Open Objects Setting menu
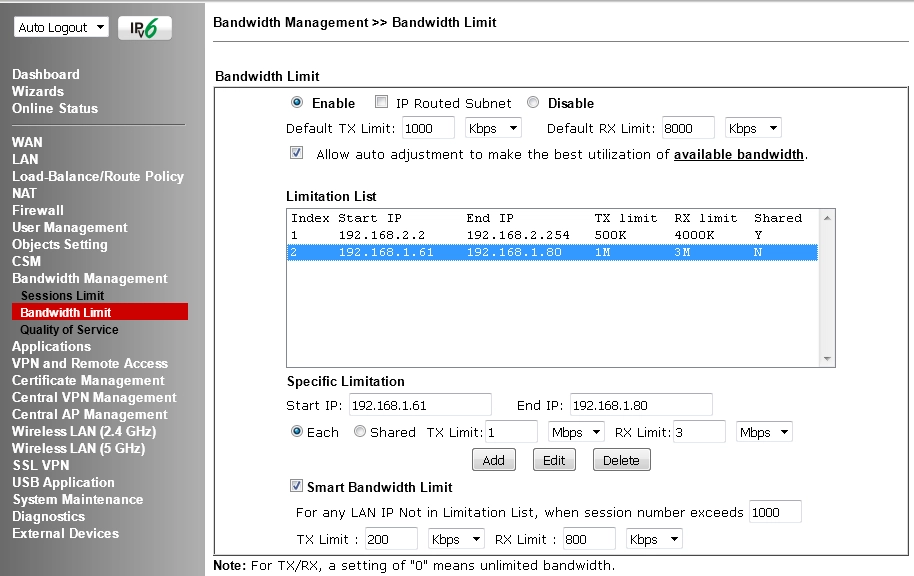Viewport: 914px width, 576px height. 60,245
